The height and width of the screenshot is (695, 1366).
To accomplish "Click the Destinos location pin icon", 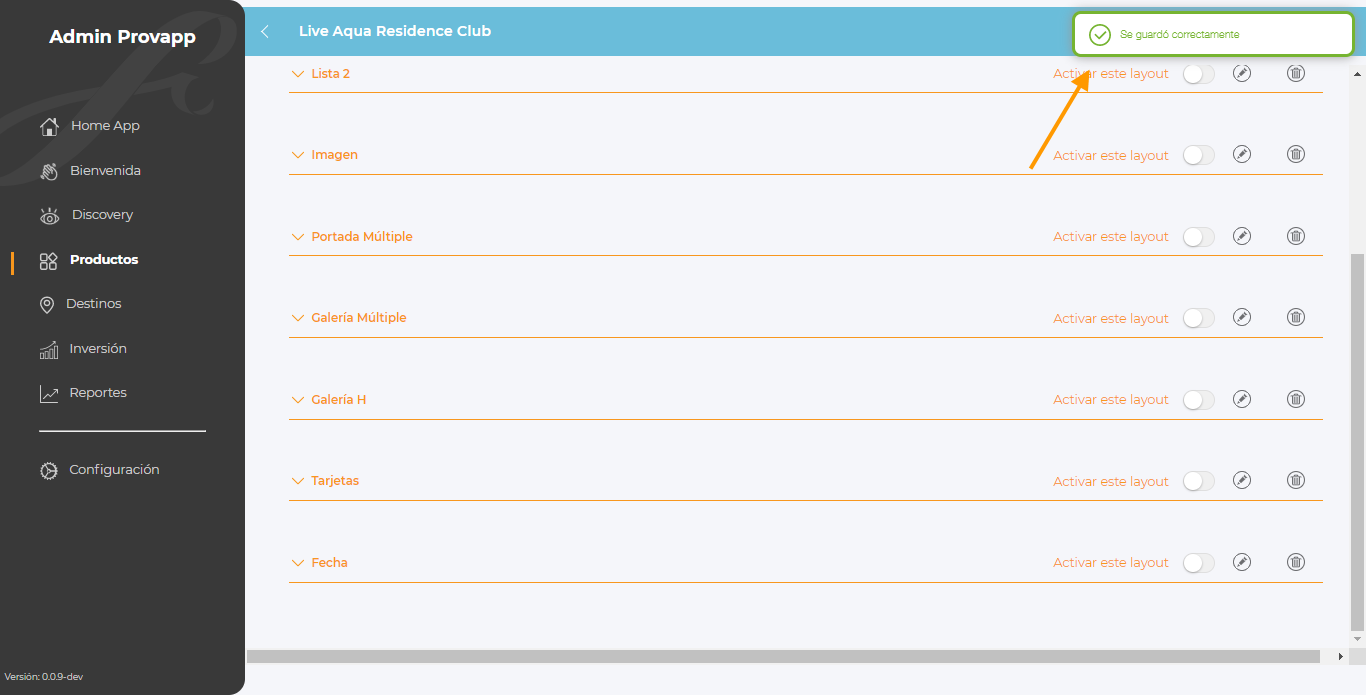I will click(x=47, y=304).
